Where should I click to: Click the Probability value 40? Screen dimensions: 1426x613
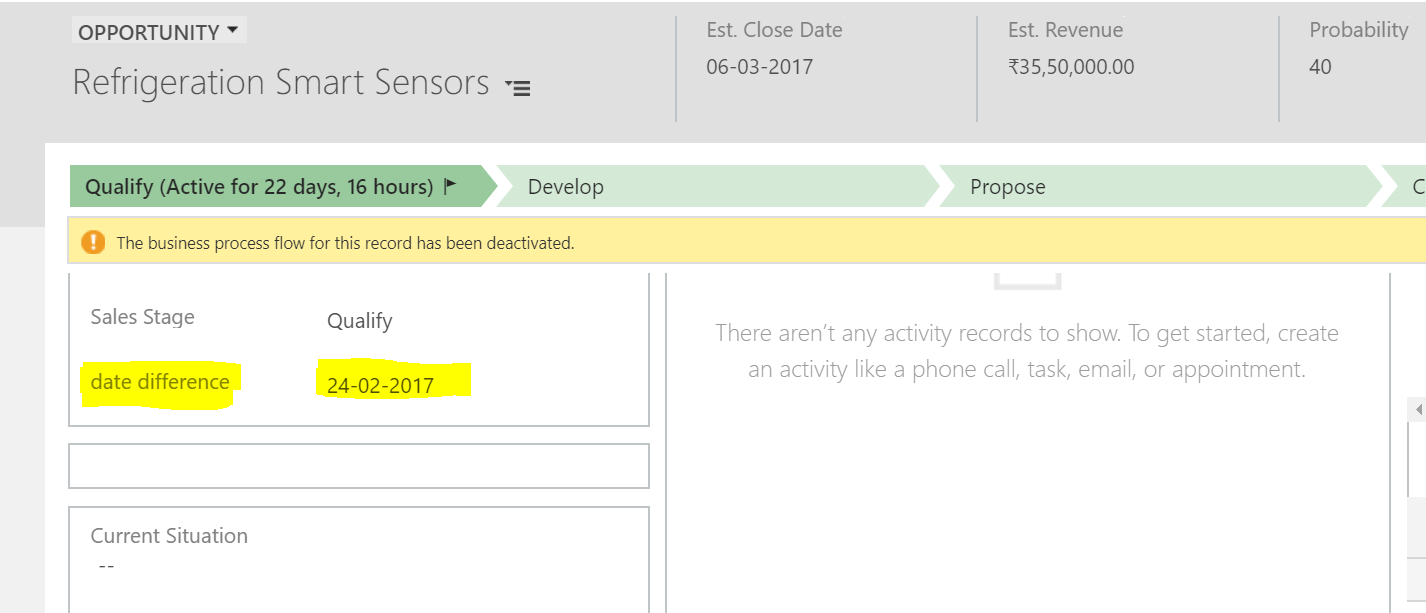pyautogui.click(x=1320, y=67)
